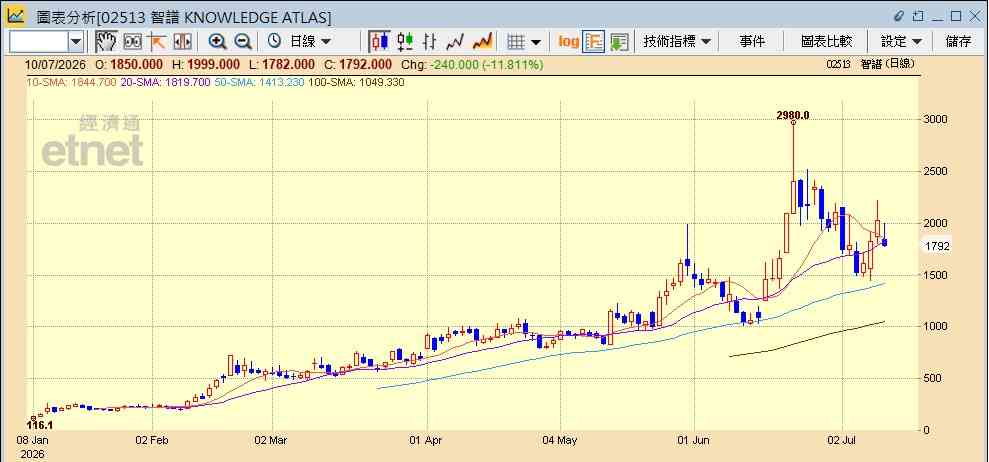The width and height of the screenshot is (989, 462).
Task: Click the 2980.0 high price marker
Action: tap(793, 115)
